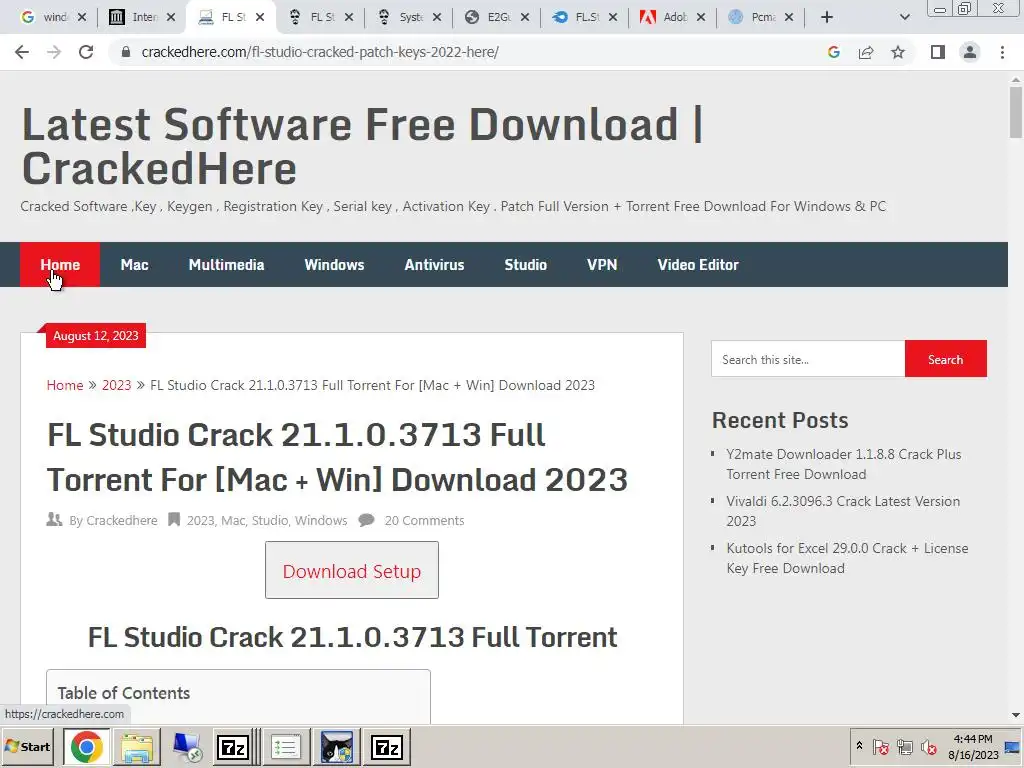This screenshot has width=1024, height=768.
Task: Click the red Home item in navigation bar
Action: [x=60, y=264]
